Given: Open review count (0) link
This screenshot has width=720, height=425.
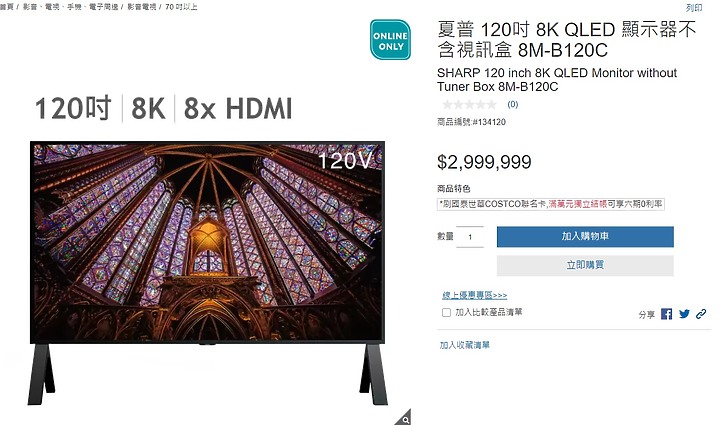Looking at the screenshot, I should pos(512,105).
